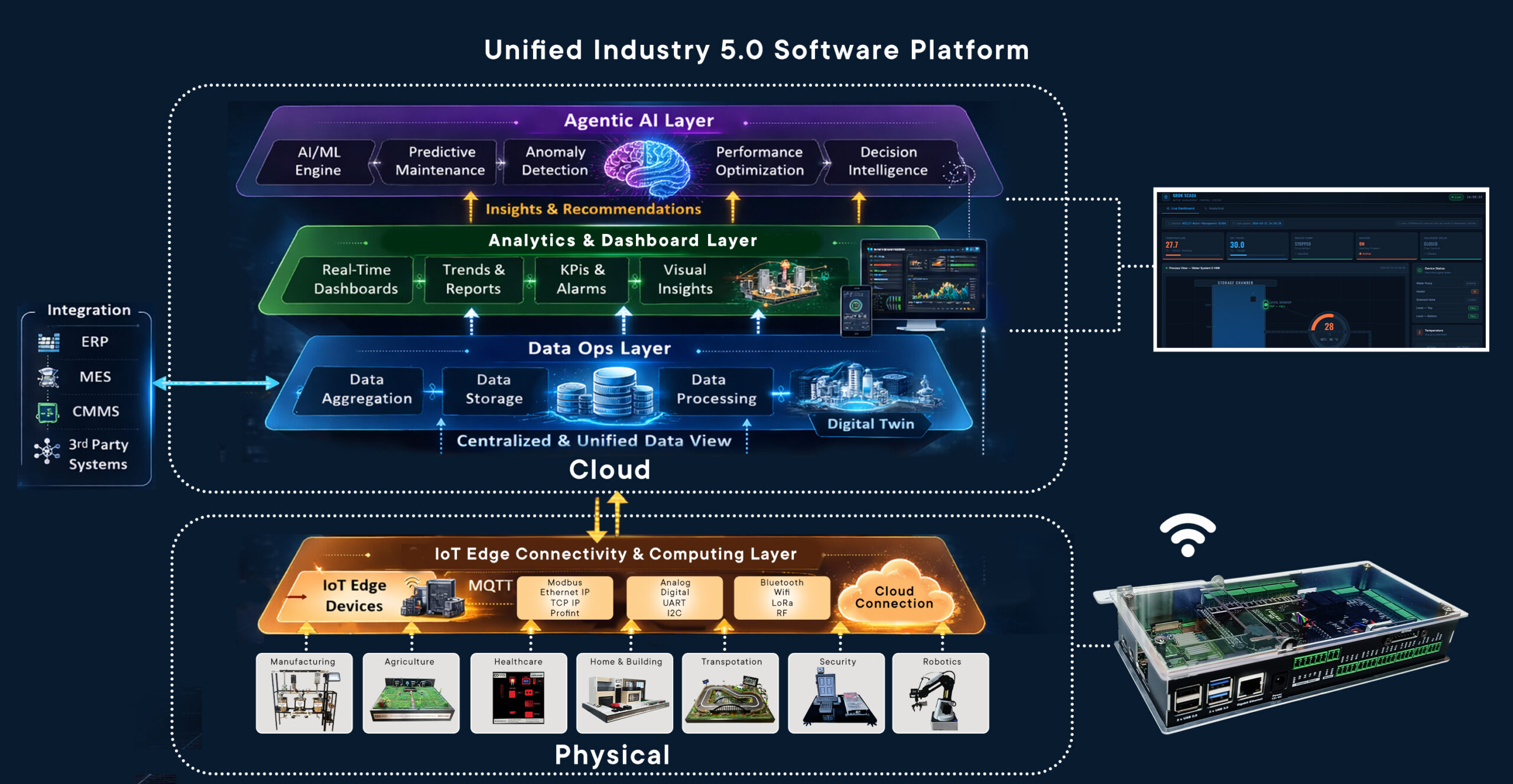Viewport: 1513px width, 784px height.
Task: Click the CMMS icon in Integration panel
Action: [x=48, y=412]
